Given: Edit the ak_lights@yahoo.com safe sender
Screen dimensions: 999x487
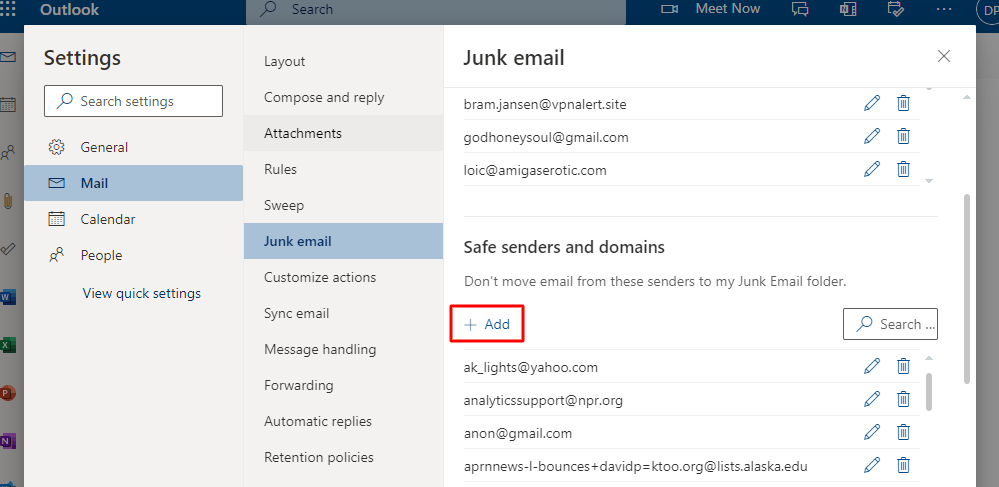Looking at the screenshot, I should tap(872, 366).
